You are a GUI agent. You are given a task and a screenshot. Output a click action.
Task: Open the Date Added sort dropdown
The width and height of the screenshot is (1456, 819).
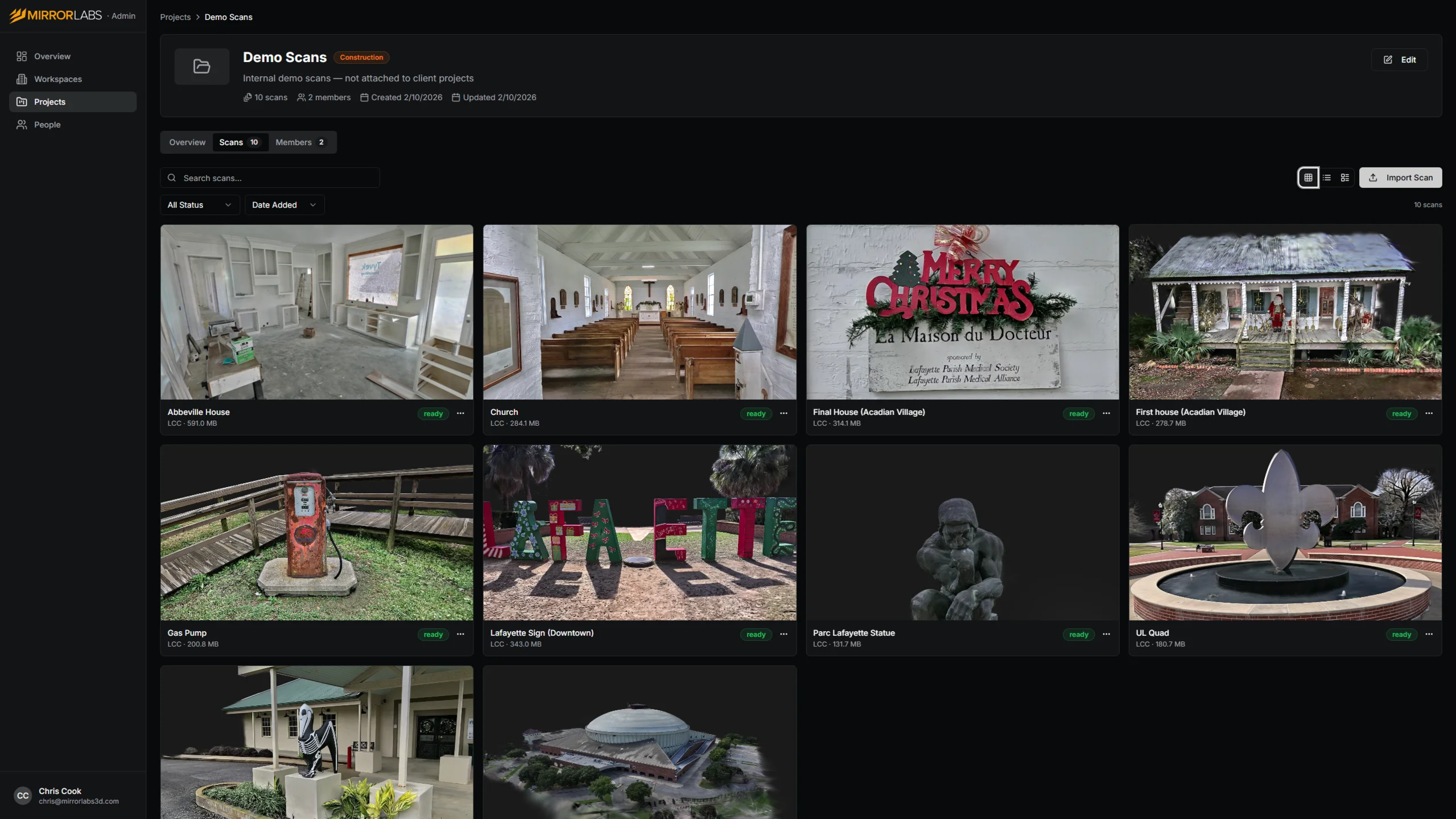[284, 205]
